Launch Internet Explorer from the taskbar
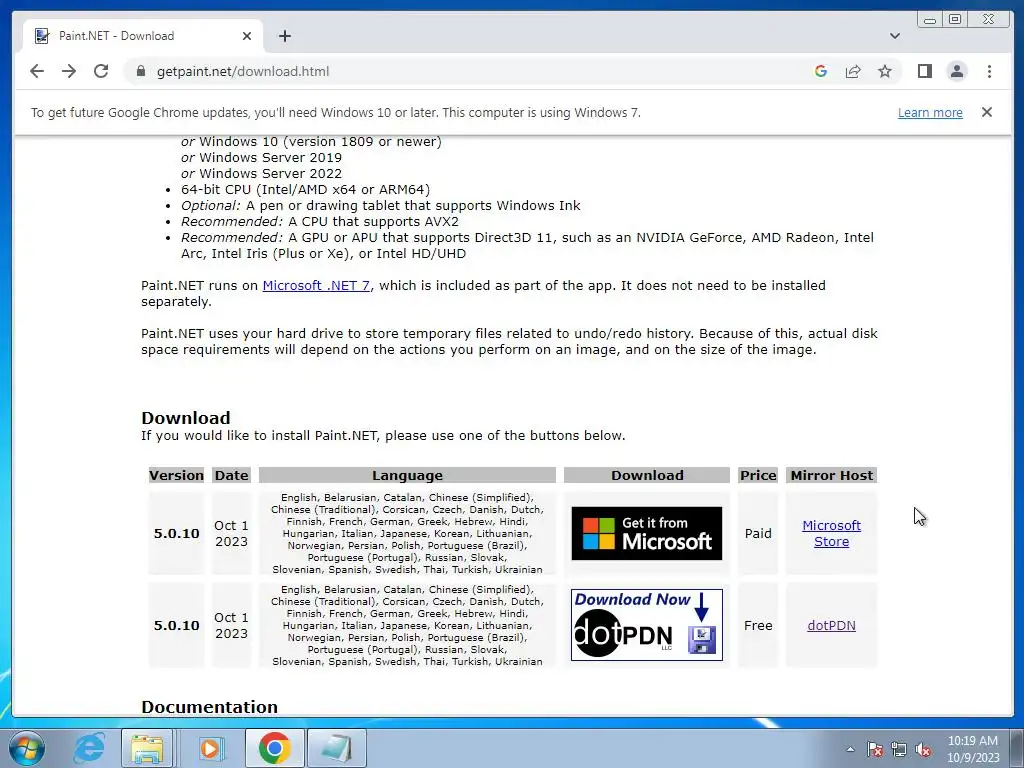The image size is (1024, 768). pos(88,748)
